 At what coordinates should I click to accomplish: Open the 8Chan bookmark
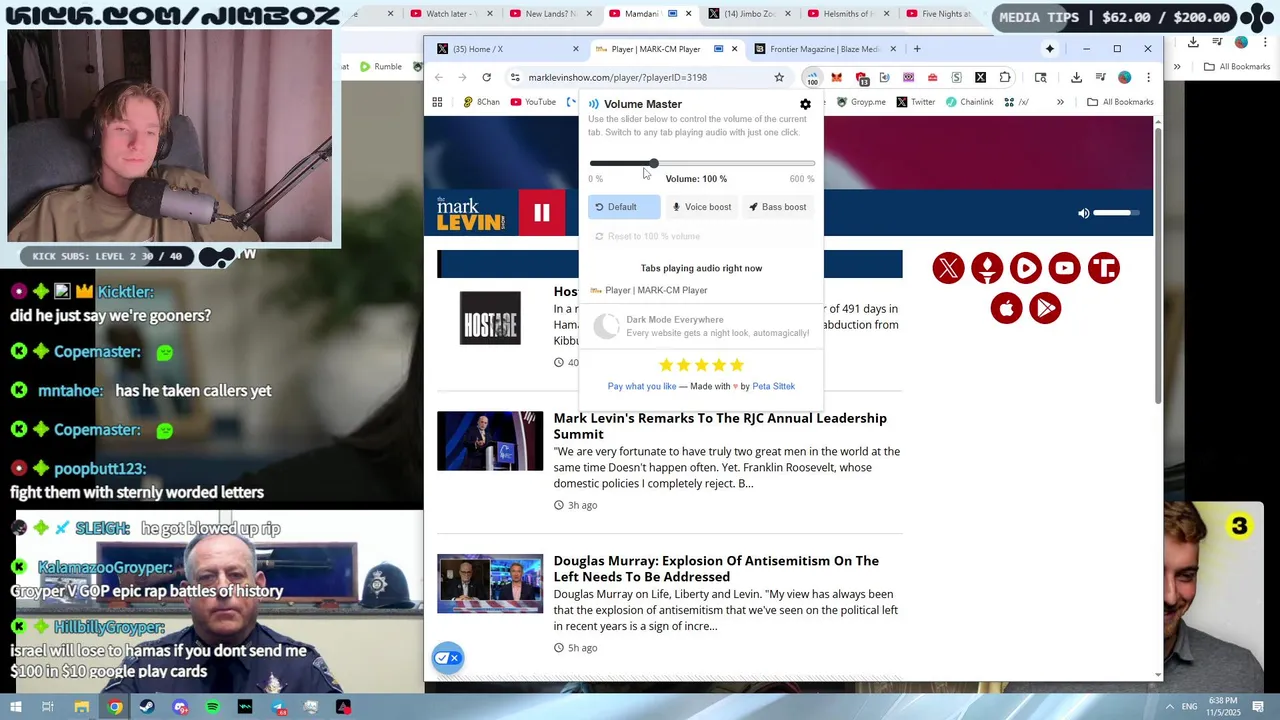481,102
